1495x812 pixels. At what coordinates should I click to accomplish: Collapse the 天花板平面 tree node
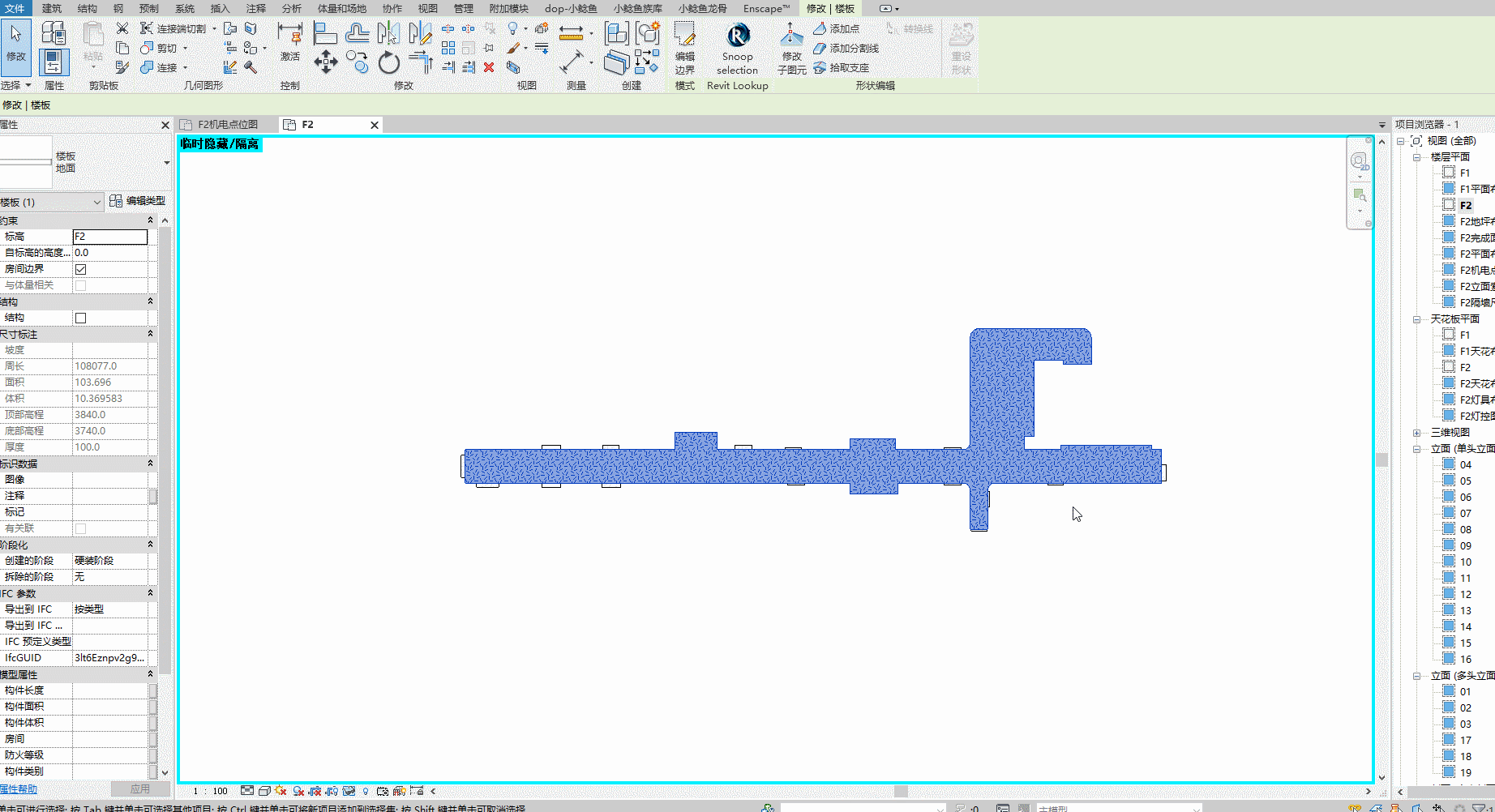tap(1416, 319)
